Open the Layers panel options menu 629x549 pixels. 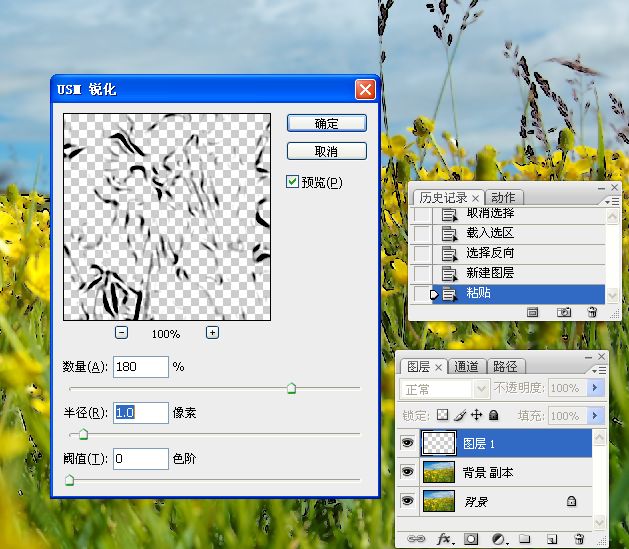click(x=599, y=371)
